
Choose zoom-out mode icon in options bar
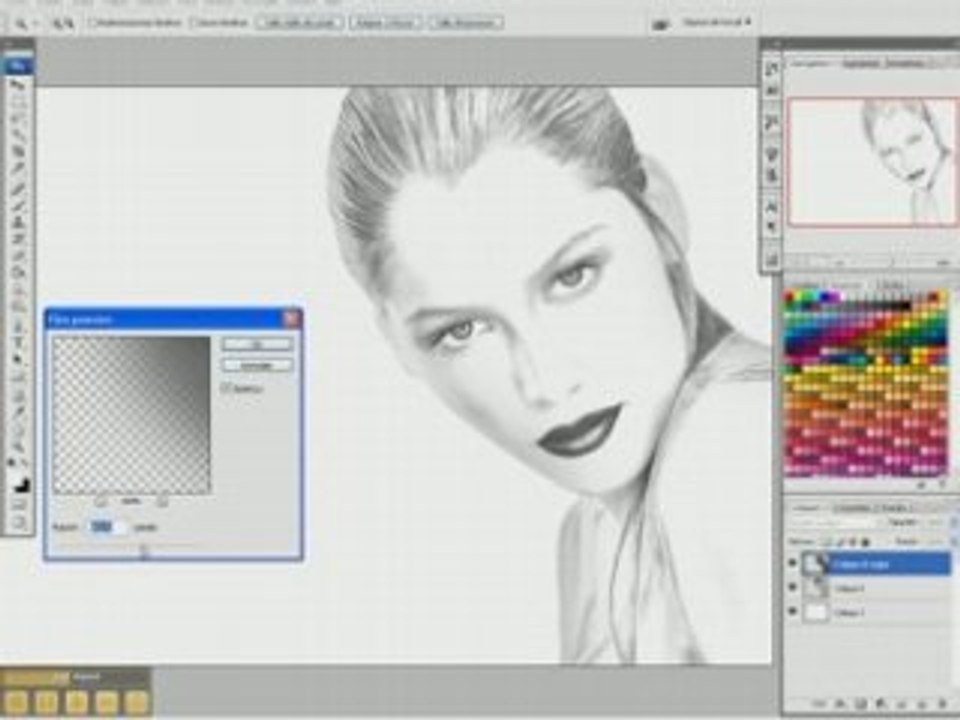69,23
